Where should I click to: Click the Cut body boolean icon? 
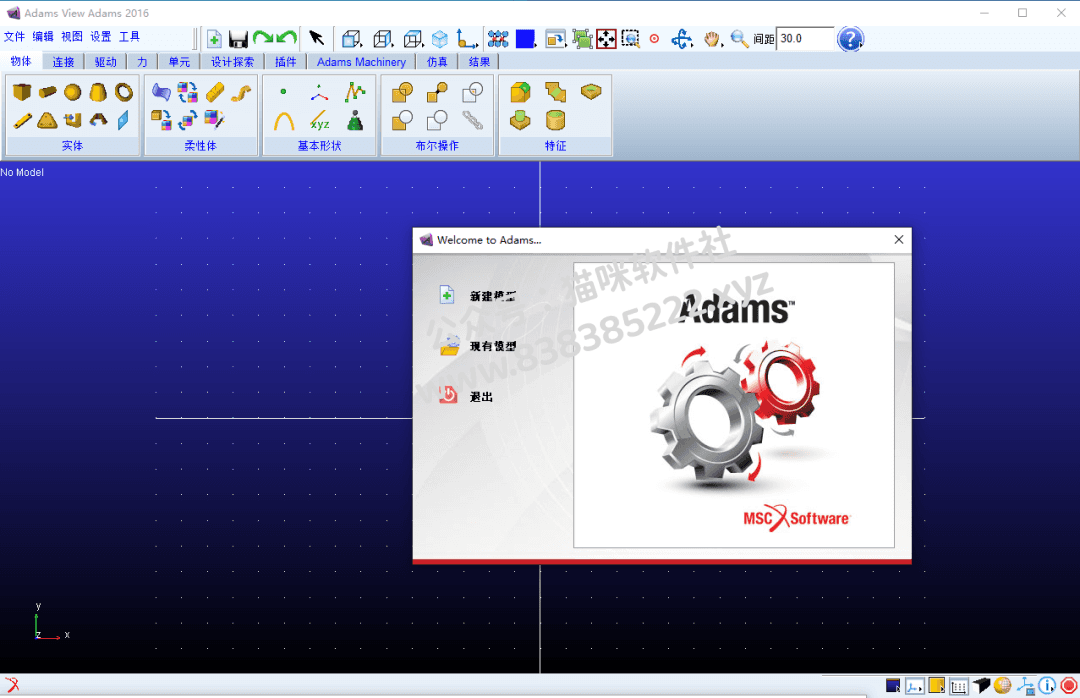coord(402,121)
